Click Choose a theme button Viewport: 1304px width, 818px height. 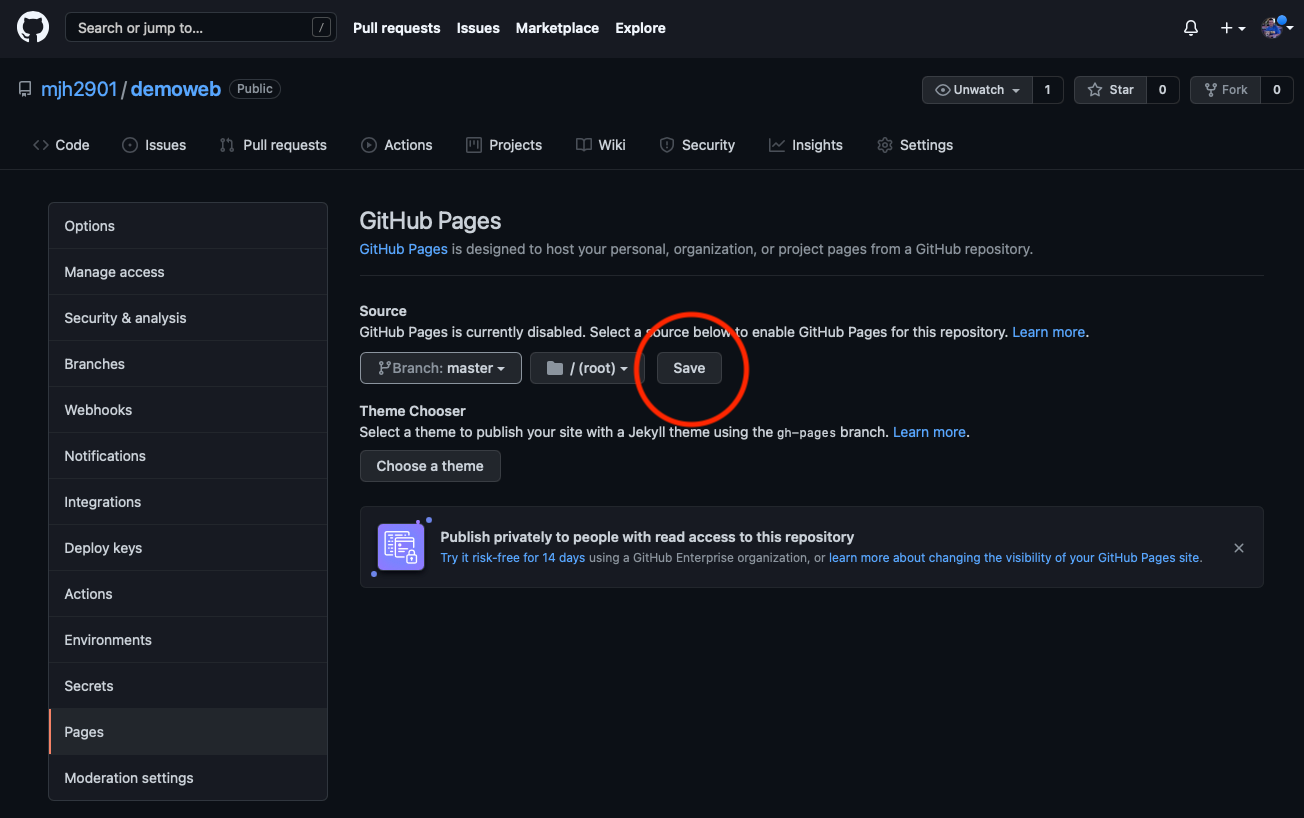(x=430, y=466)
